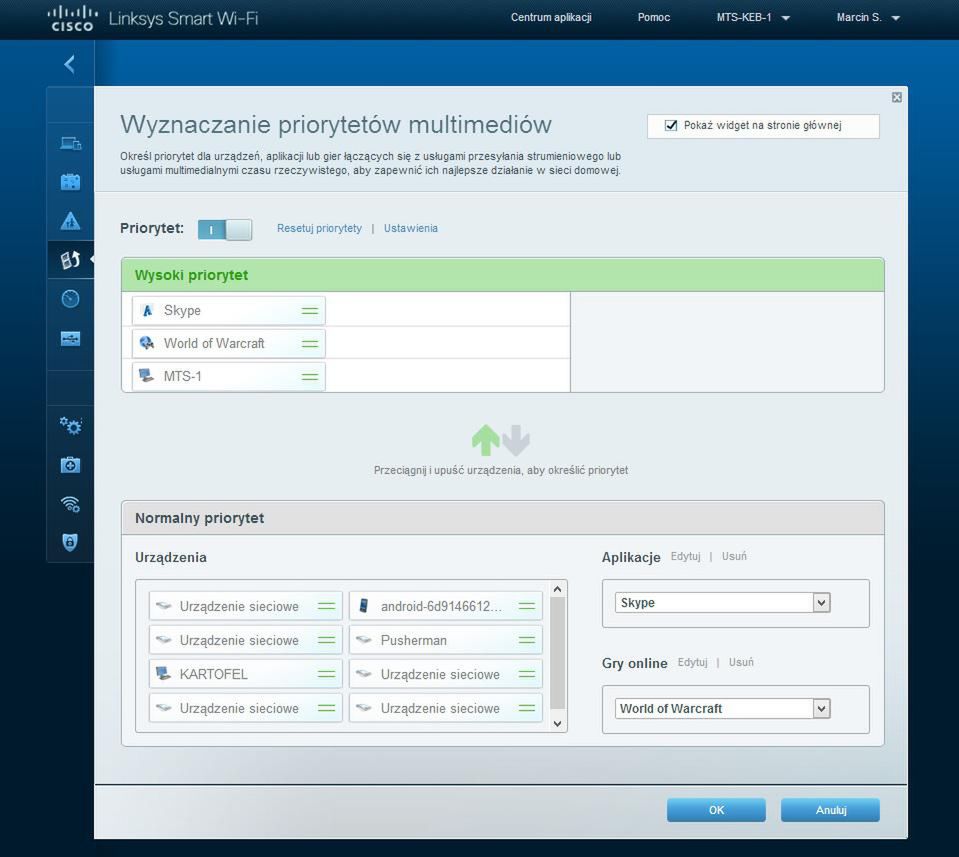Confirm with the OK button
The image size is (959, 857).
pos(716,810)
